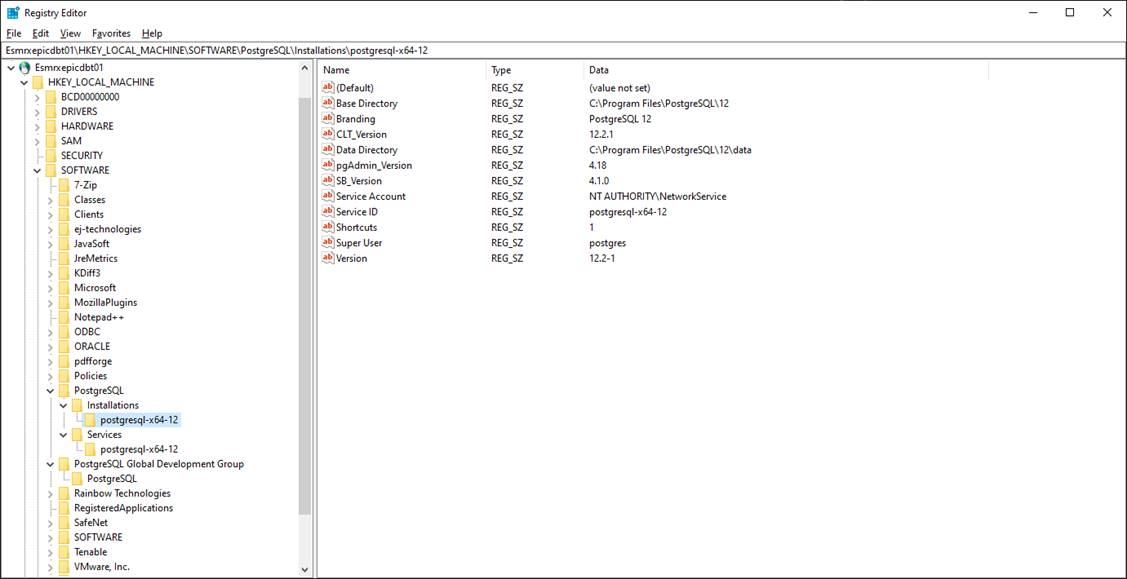Click the string icon beside SB_Version
The width and height of the screenshot is (1127, 579).
pyautogui.click(x=328, y=180)
